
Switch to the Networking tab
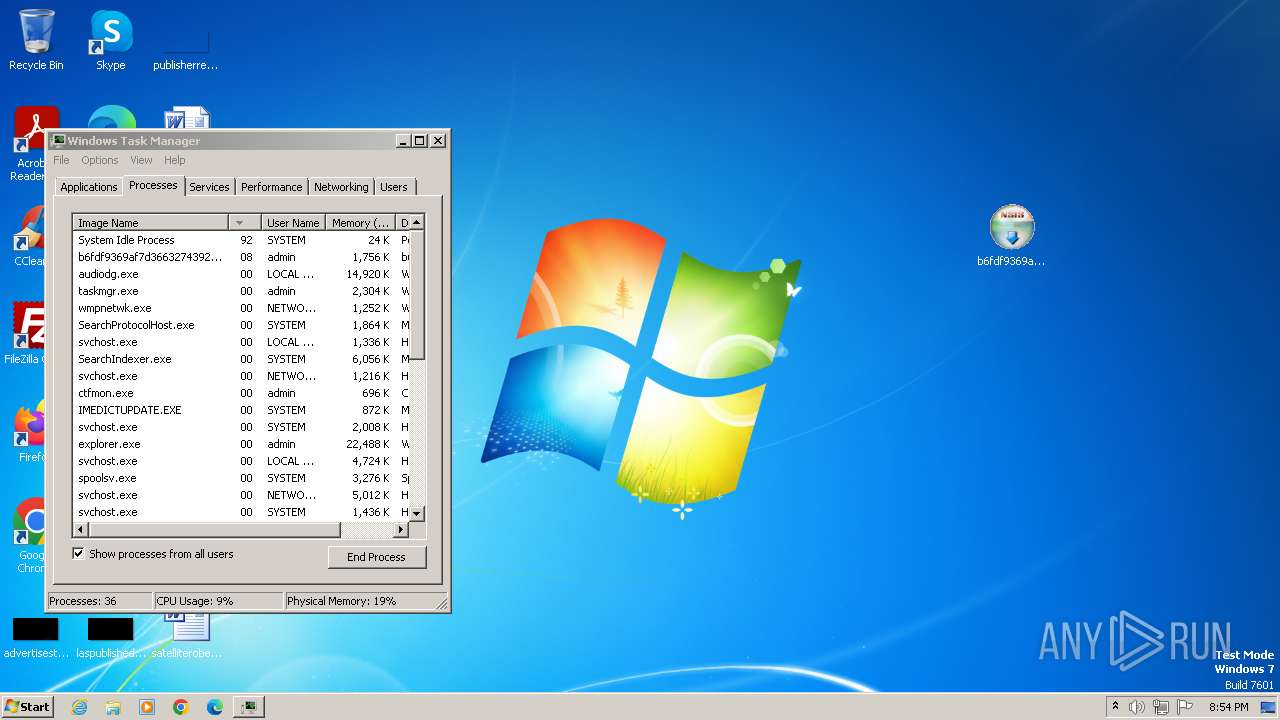point(341,187)
